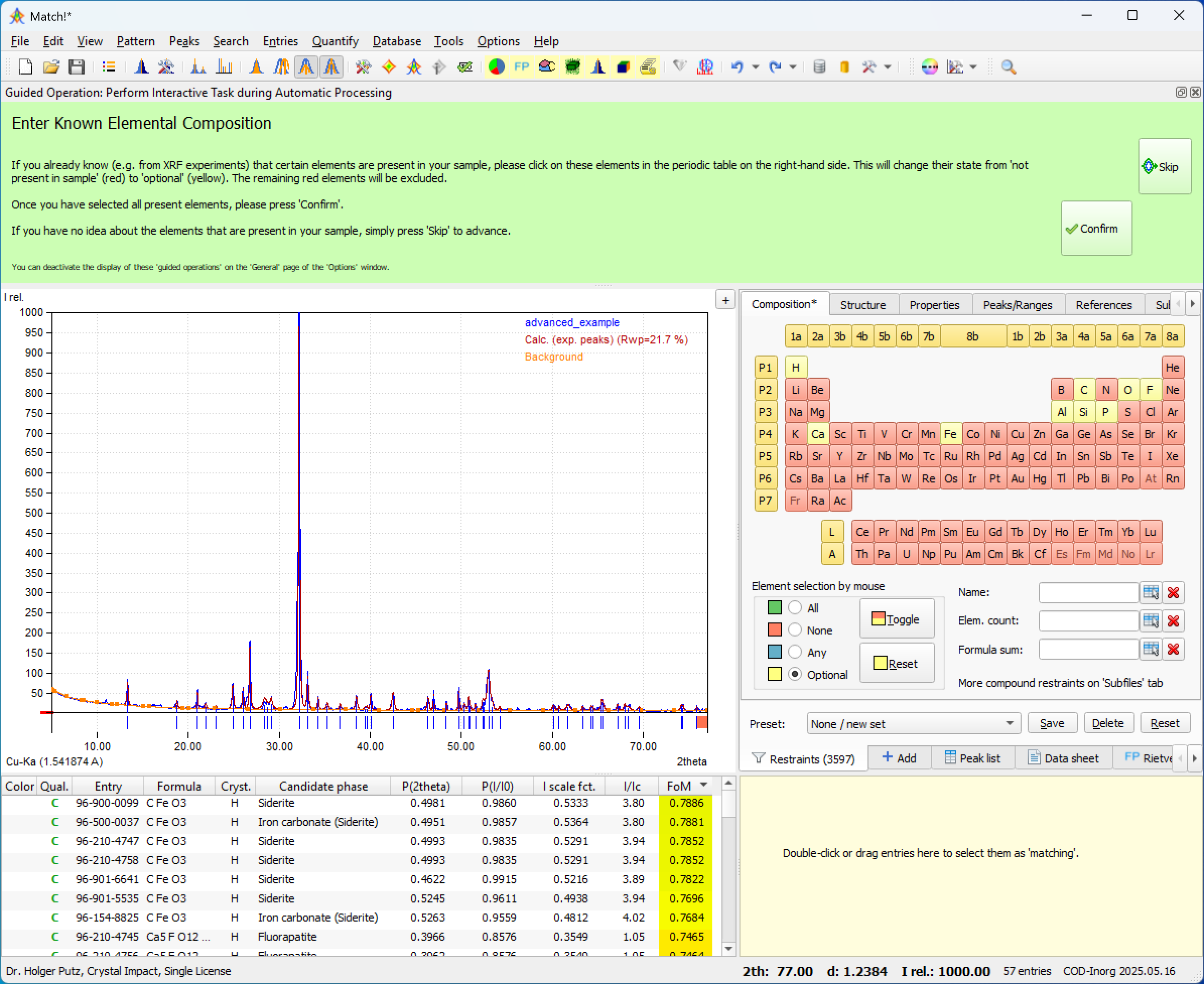Expand the undo history dropdown arrow
The image size is (1204, 984).
point(756,67)
